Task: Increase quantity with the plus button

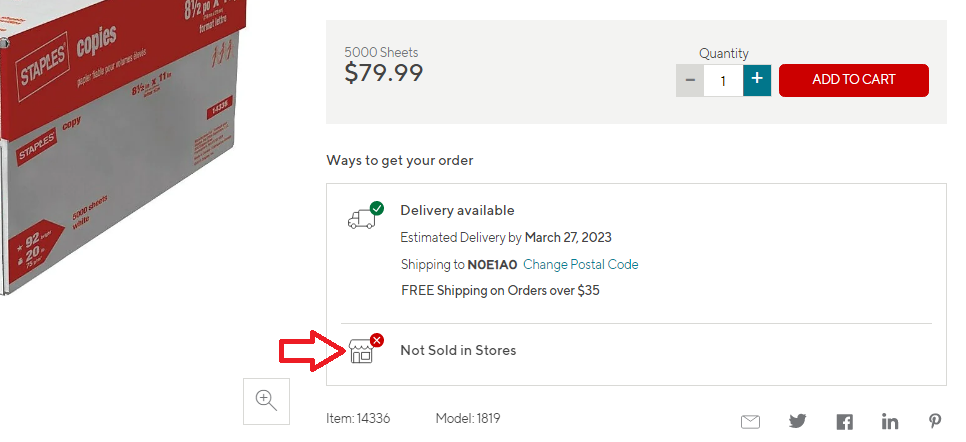Action: pyautogui.click(x=757, y=80)
